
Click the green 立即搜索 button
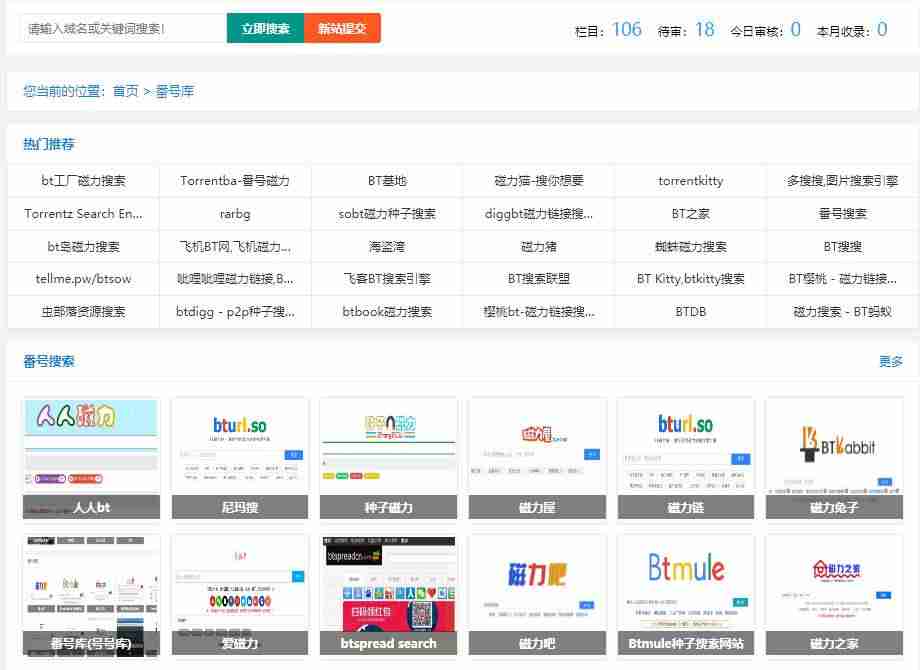tap(265, 28)
